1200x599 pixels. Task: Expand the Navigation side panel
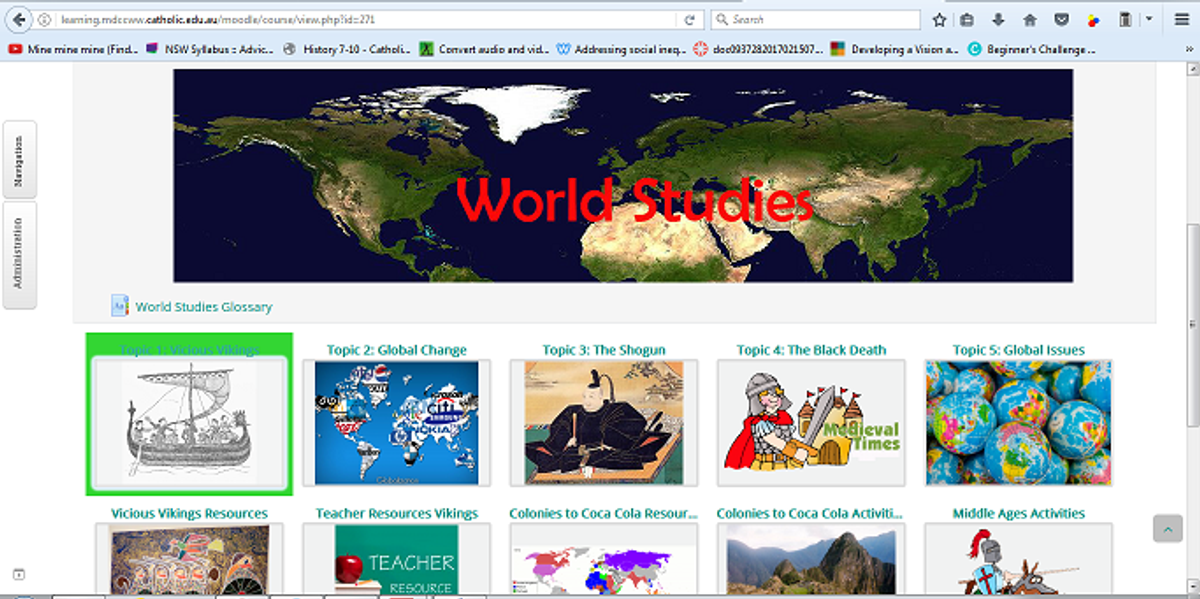20,160
